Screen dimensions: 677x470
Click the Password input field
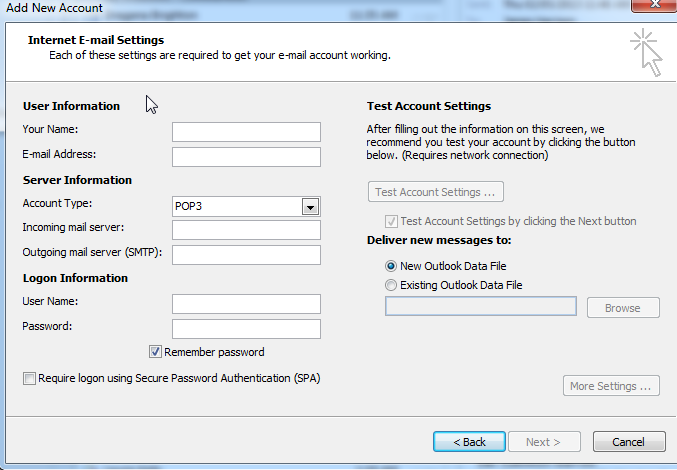click(x=246, y=329)
